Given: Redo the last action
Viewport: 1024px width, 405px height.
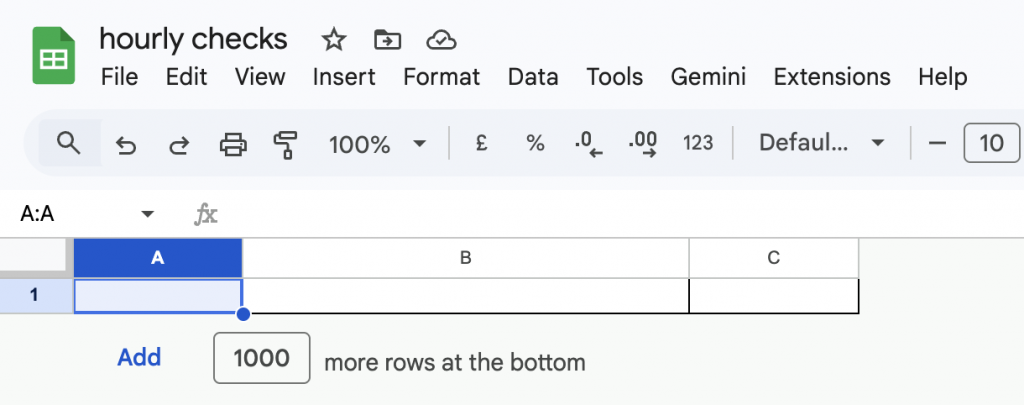Looking at the screenshot, I should [x=179, y=144].
